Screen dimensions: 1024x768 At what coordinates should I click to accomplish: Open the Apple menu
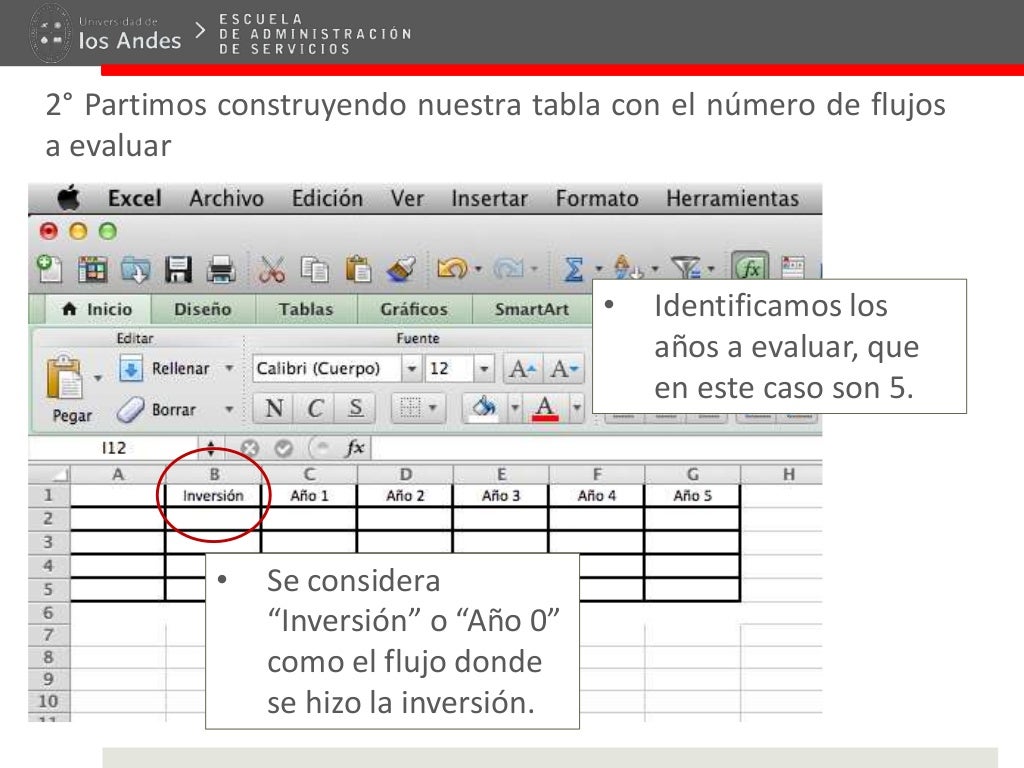(x=69, y=198)
